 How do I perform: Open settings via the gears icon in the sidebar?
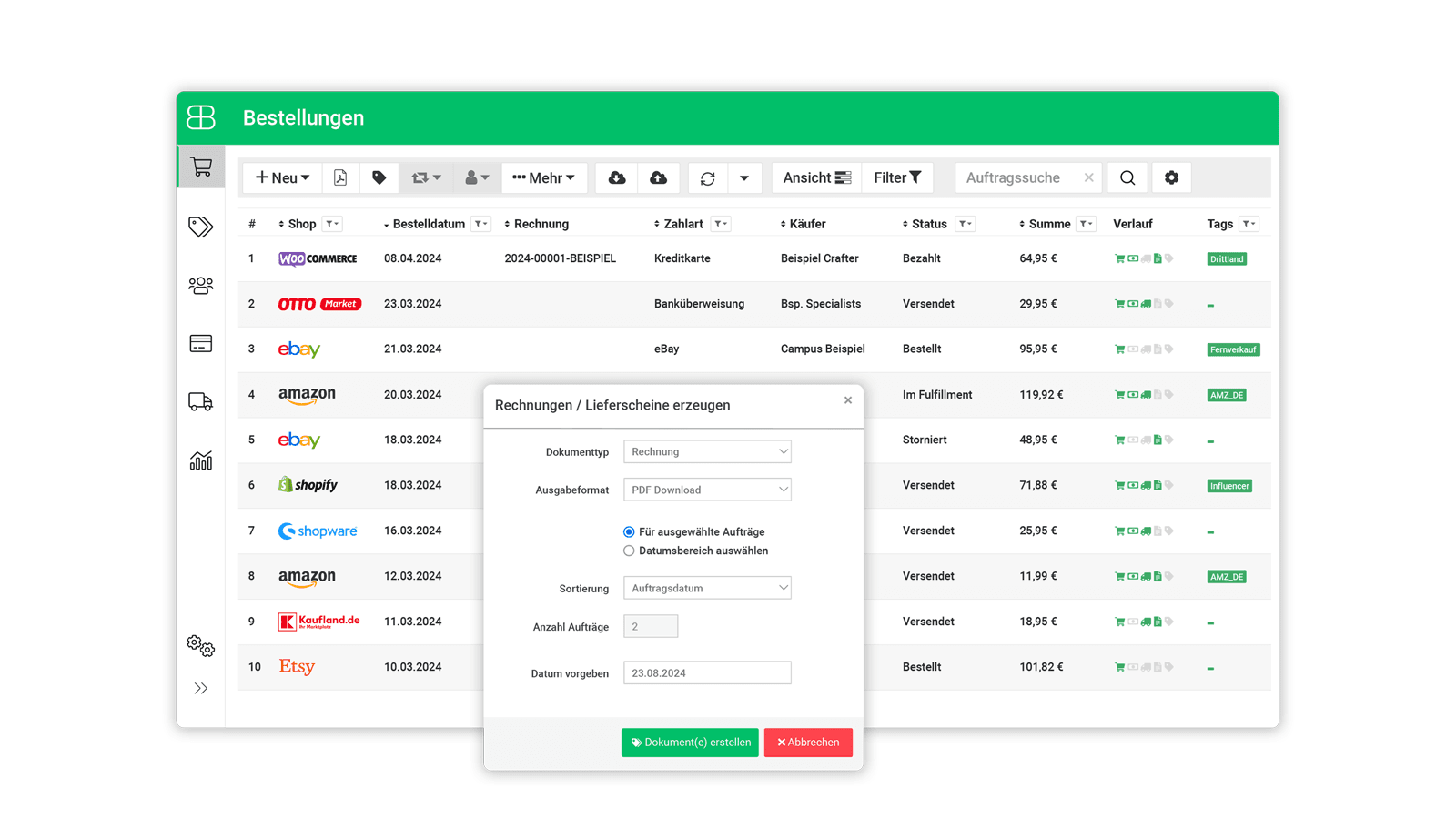[x=200, y=646]
